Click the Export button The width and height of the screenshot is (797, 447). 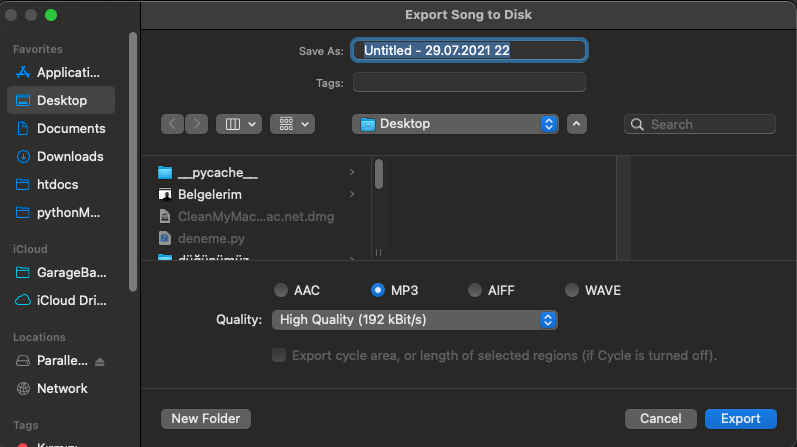coord(739,419)
